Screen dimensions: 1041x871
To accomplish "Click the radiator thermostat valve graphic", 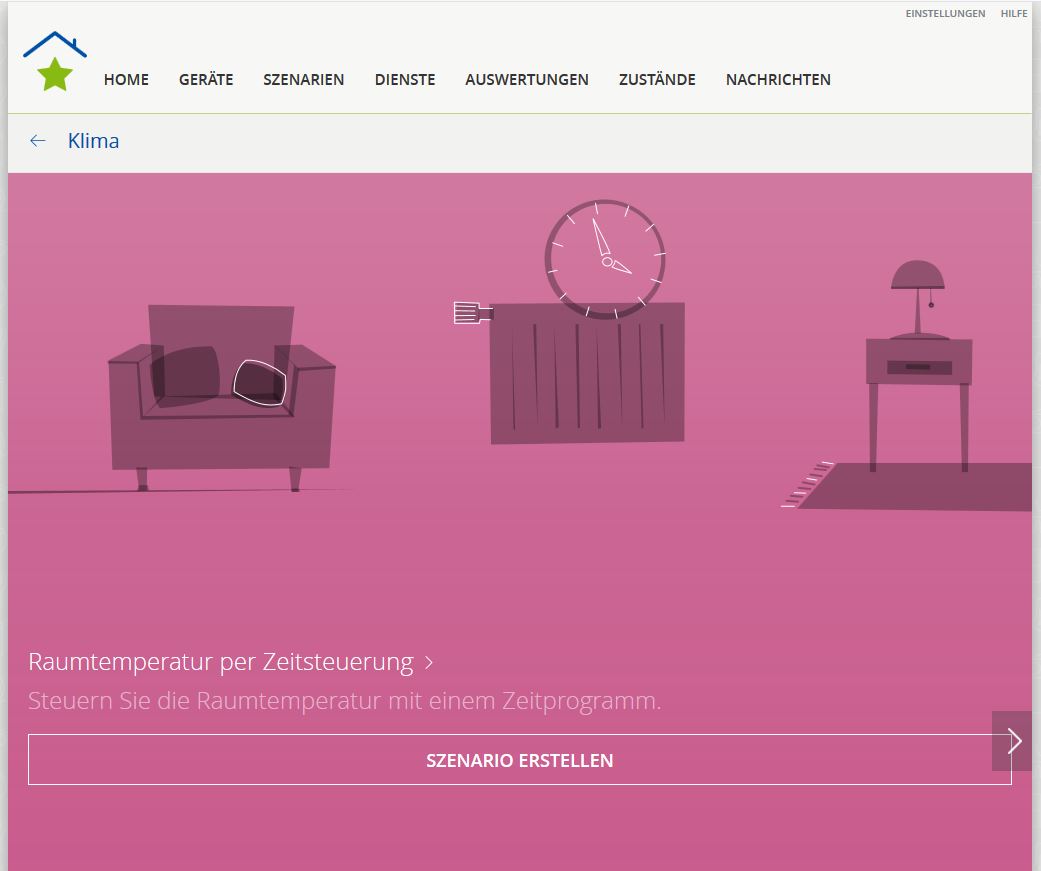I will tap(471, 314).
